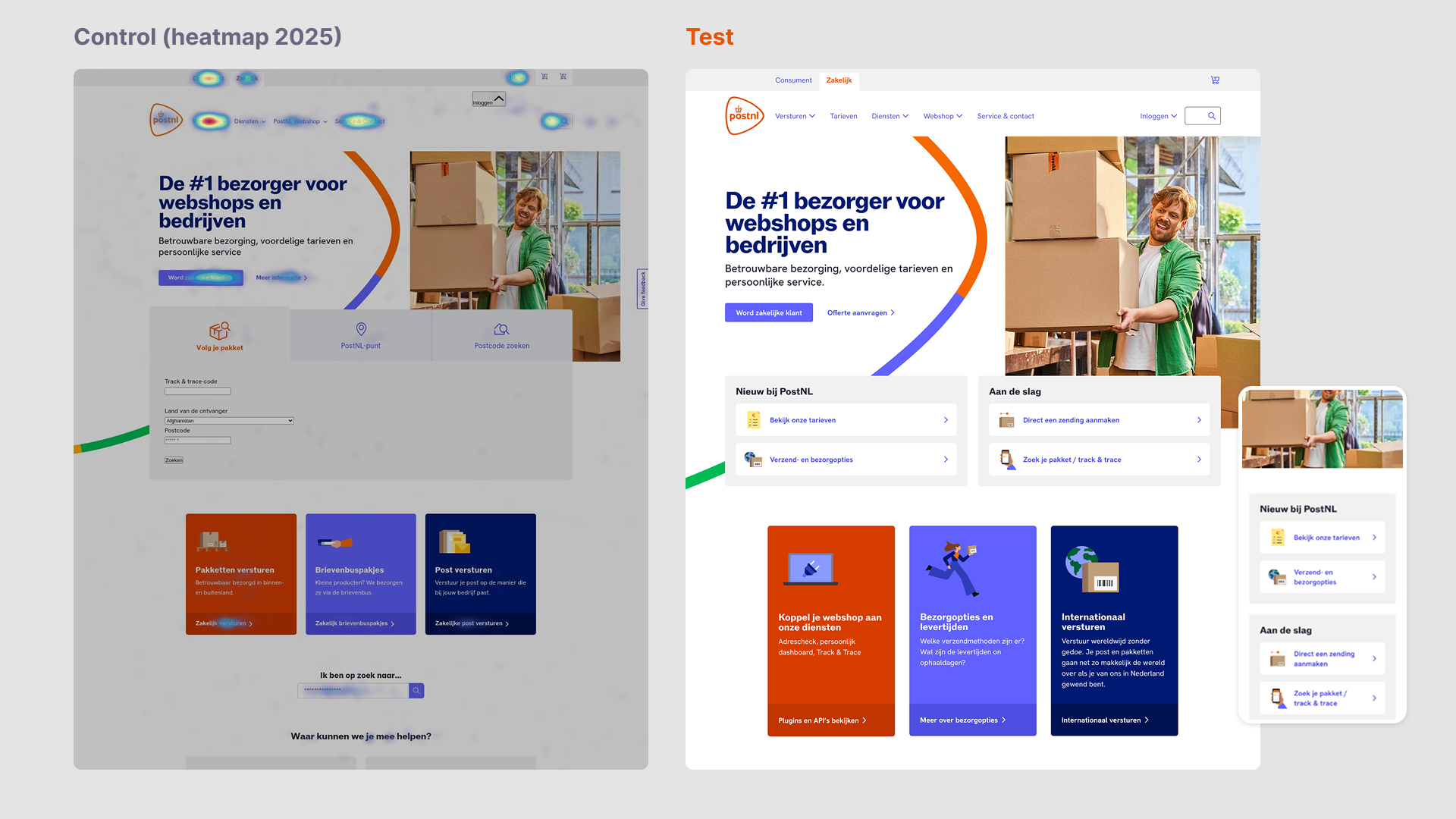Click the Meer informatie link in Control

point(281,278)
